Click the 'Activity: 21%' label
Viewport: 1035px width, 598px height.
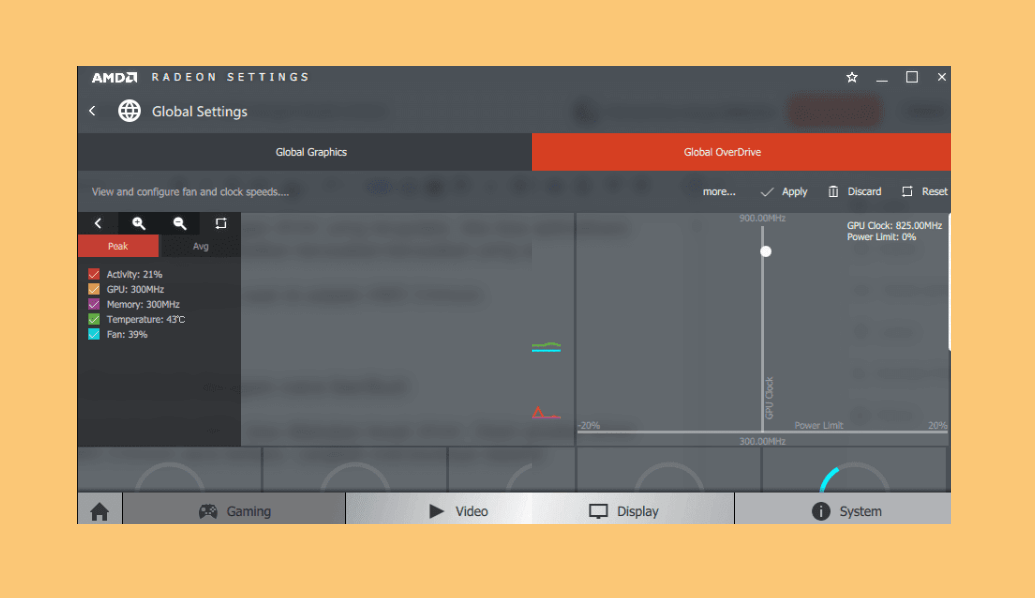pos(134,274)
